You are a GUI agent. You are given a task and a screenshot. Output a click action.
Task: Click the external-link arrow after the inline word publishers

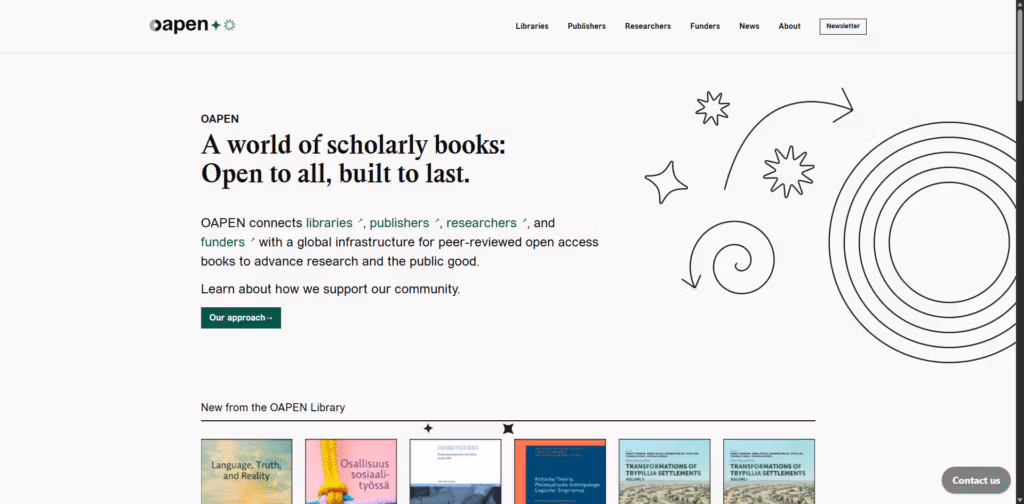click(437, 221)
